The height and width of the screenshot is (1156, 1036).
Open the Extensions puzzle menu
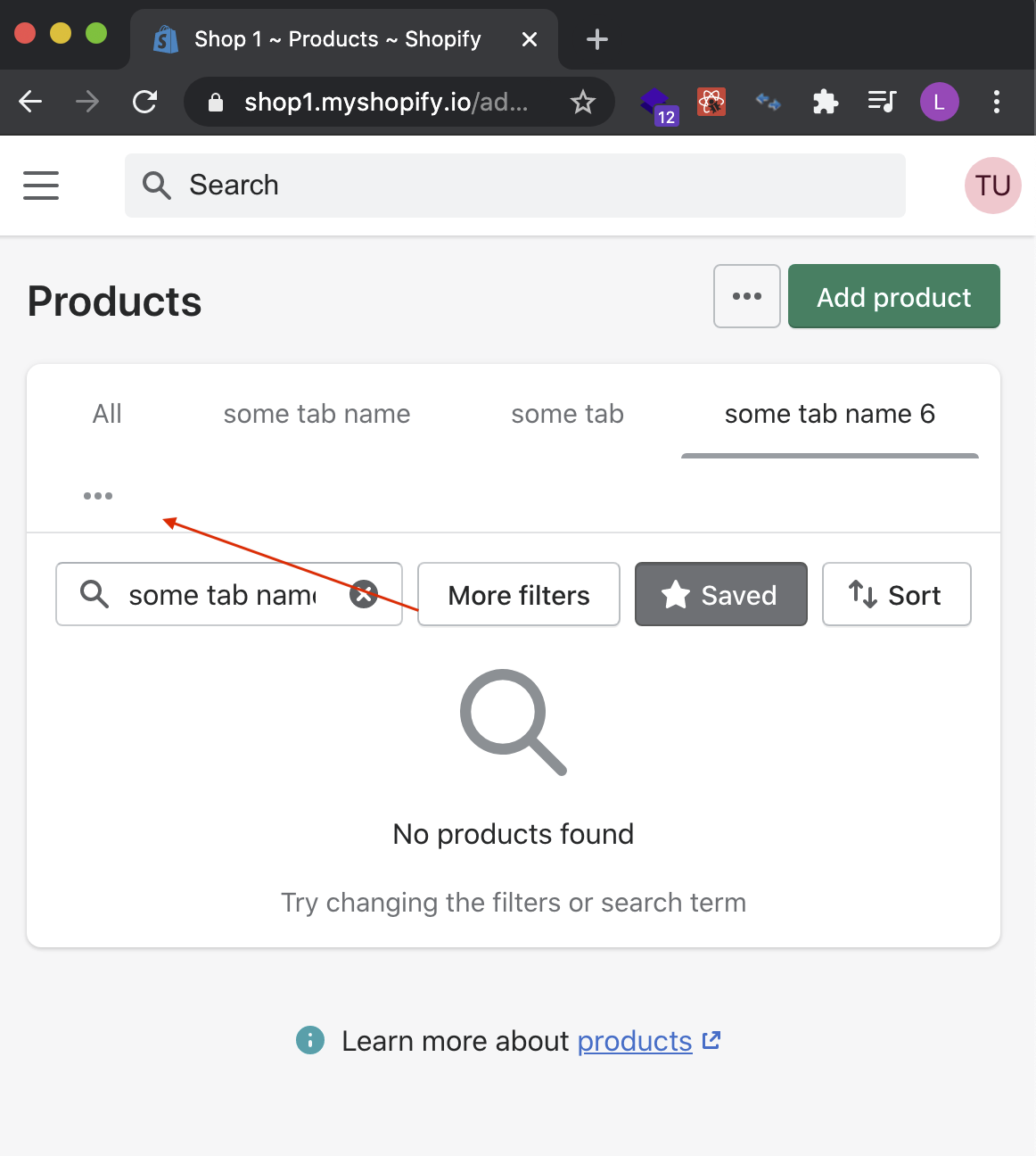826,102
